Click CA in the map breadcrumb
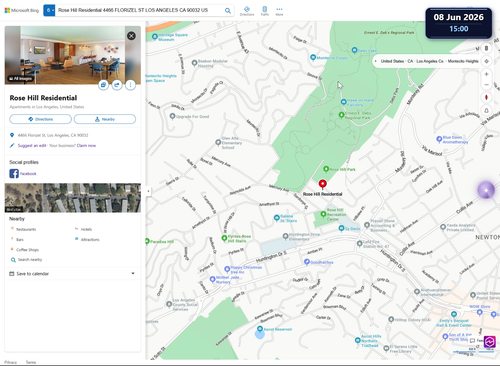Viewport: 500px width, 366px height. pyautogui.click(x=410, y=61)
